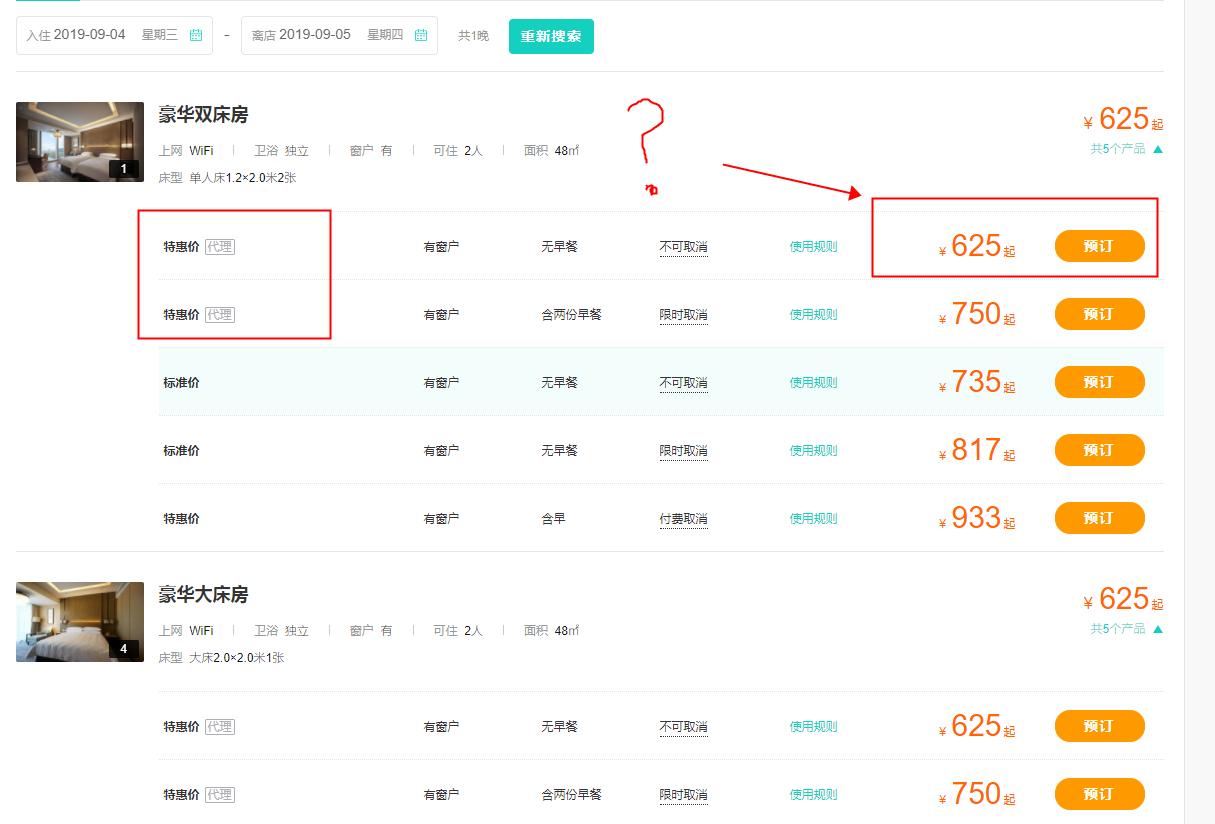Click the 代理 tag on the 750 豪华大床房 row
The image size is (1215, 824).
(x=219, y=795)
